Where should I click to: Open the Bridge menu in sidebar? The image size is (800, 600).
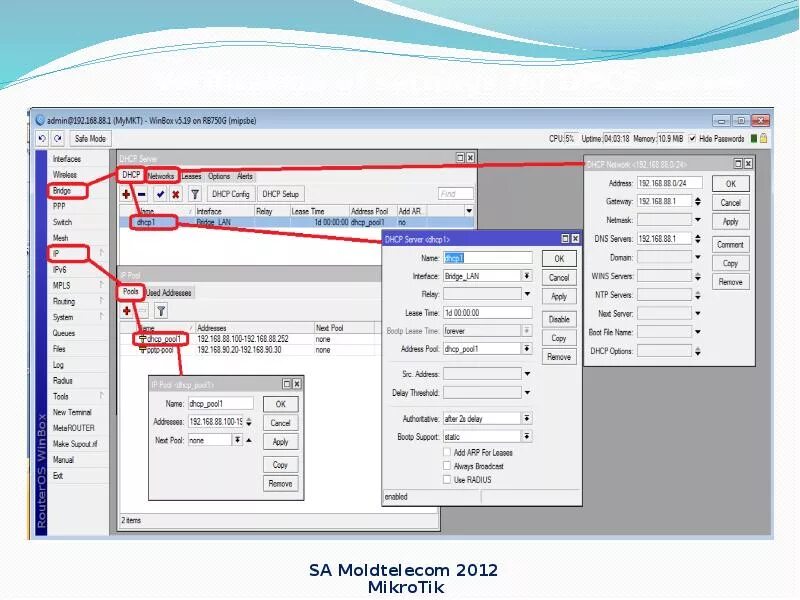(x=62, y=190)
